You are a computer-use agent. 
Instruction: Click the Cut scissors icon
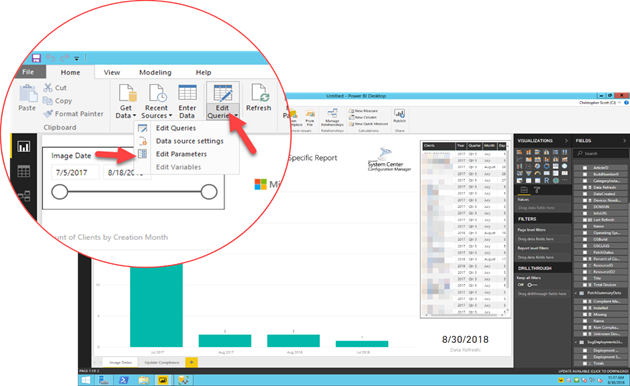point(48,87)
